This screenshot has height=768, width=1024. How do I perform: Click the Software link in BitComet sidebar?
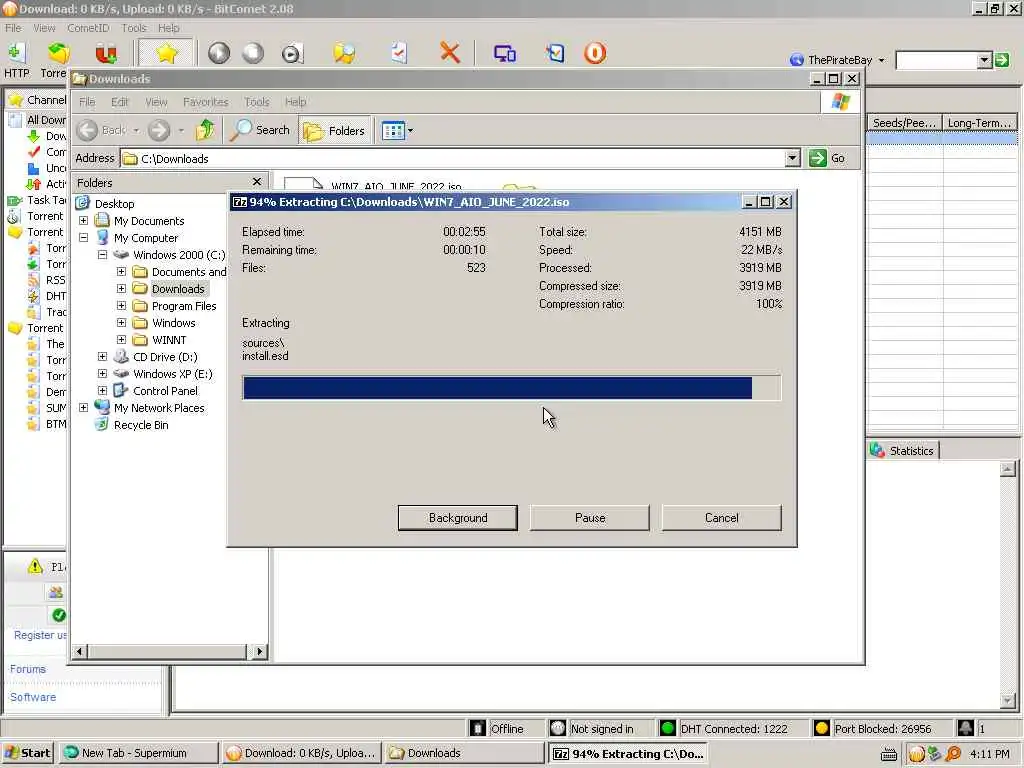click(33, 697)
